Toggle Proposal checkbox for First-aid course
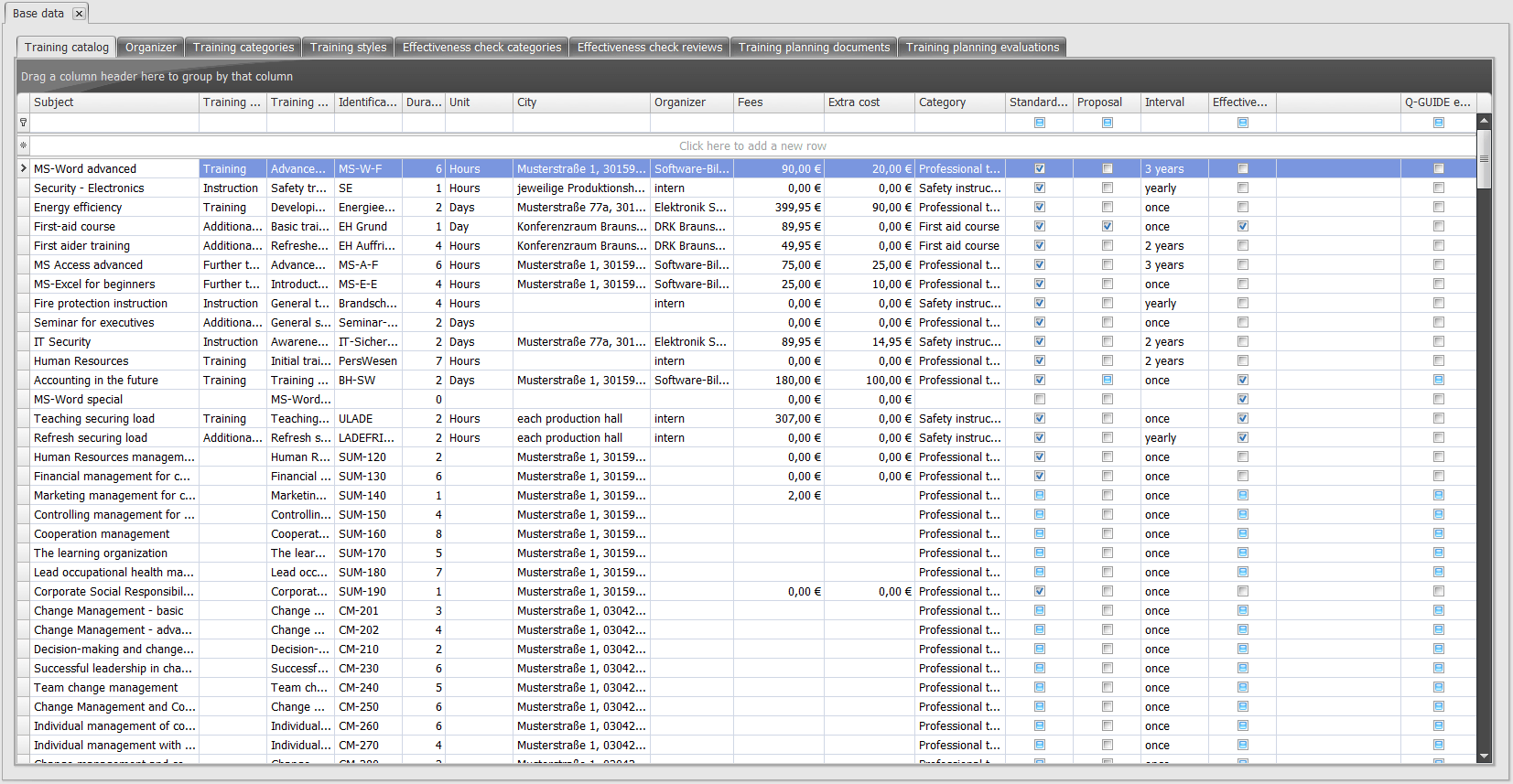The height and width of the screenshot is (784, 1513). pyautogui.click(x=1108, y=226)
